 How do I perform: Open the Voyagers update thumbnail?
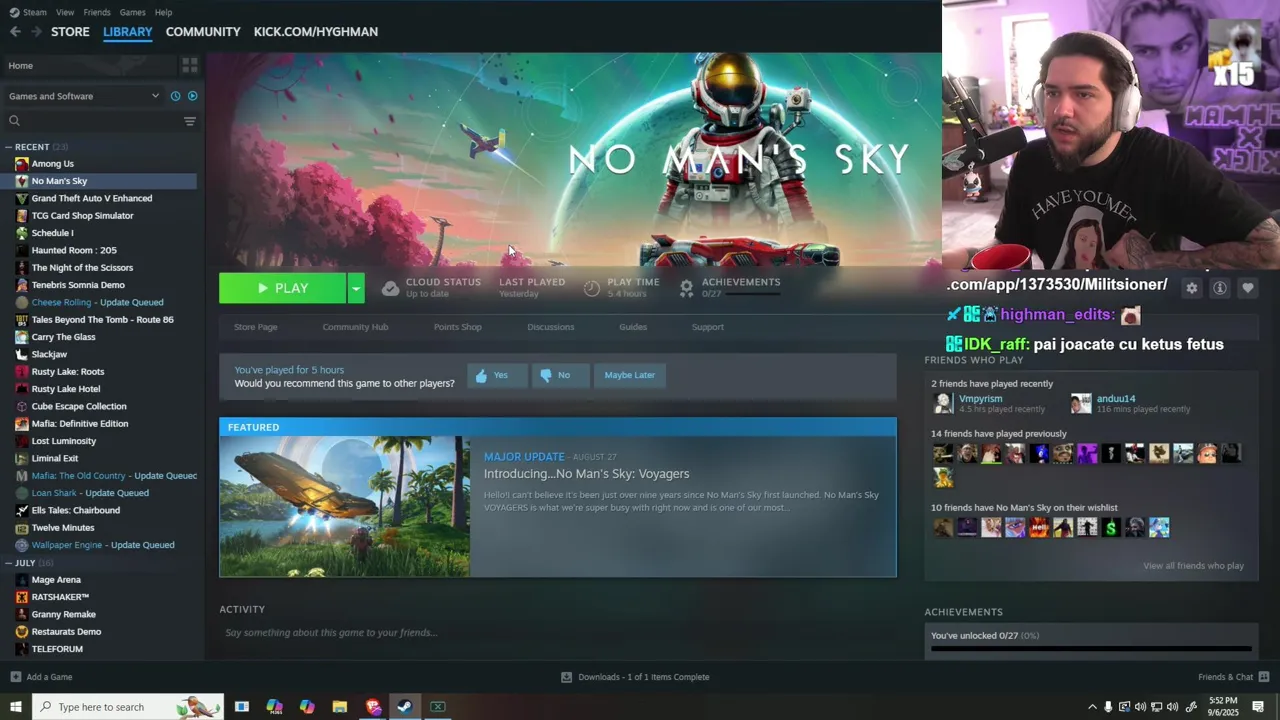pos(344,506)
